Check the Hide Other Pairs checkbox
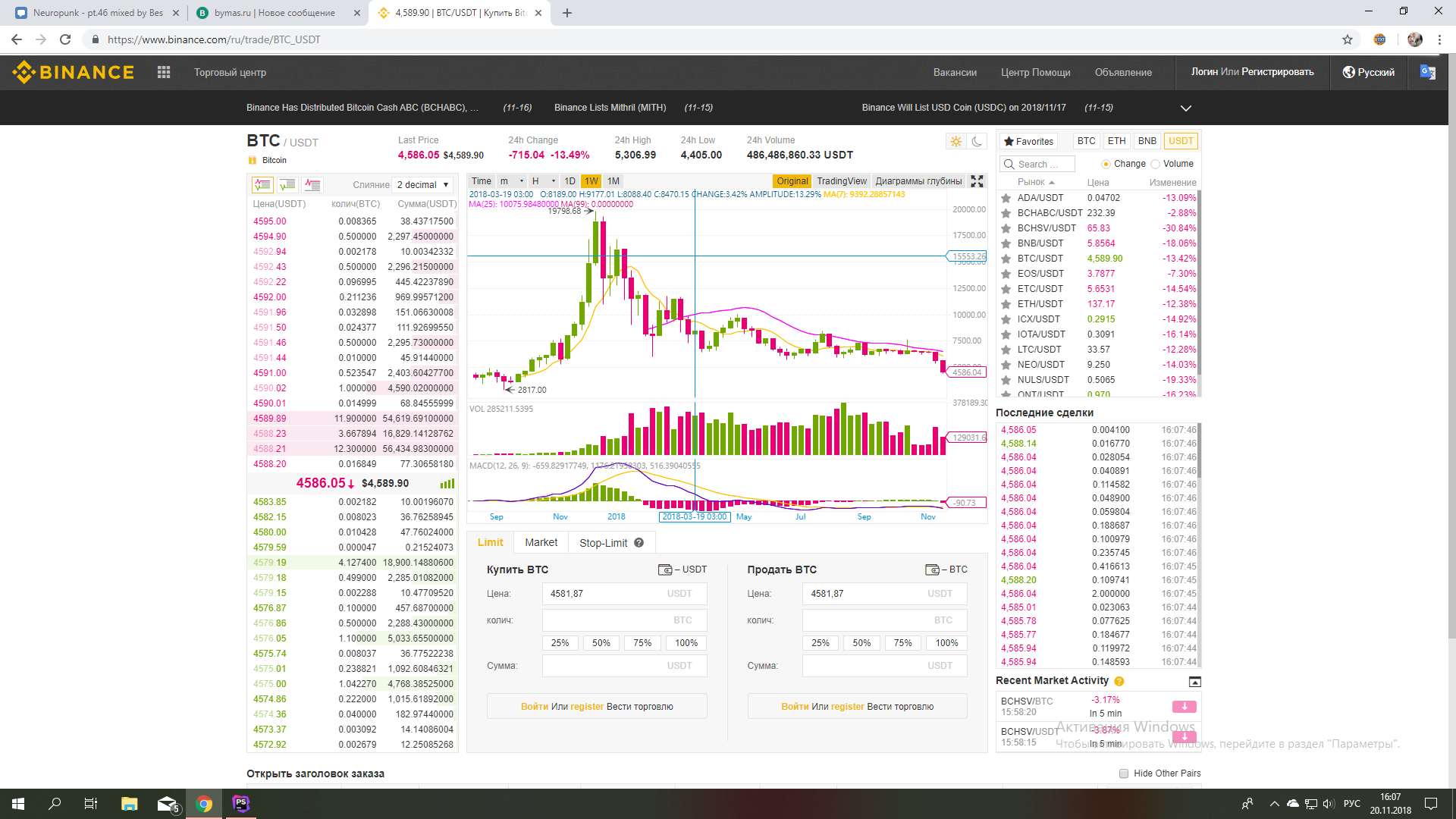 click(x=1124, y=773)
